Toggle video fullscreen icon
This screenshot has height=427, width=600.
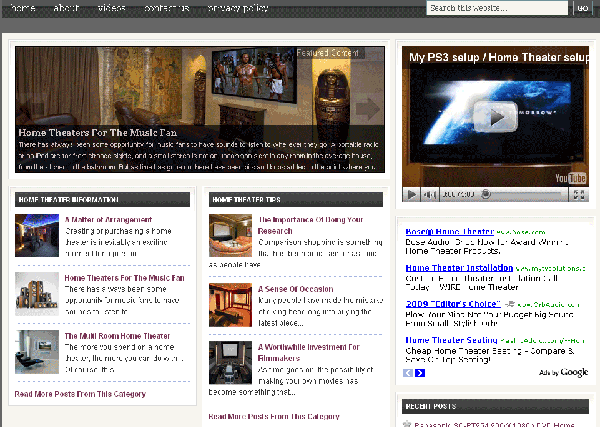click(x=579, y=195)
